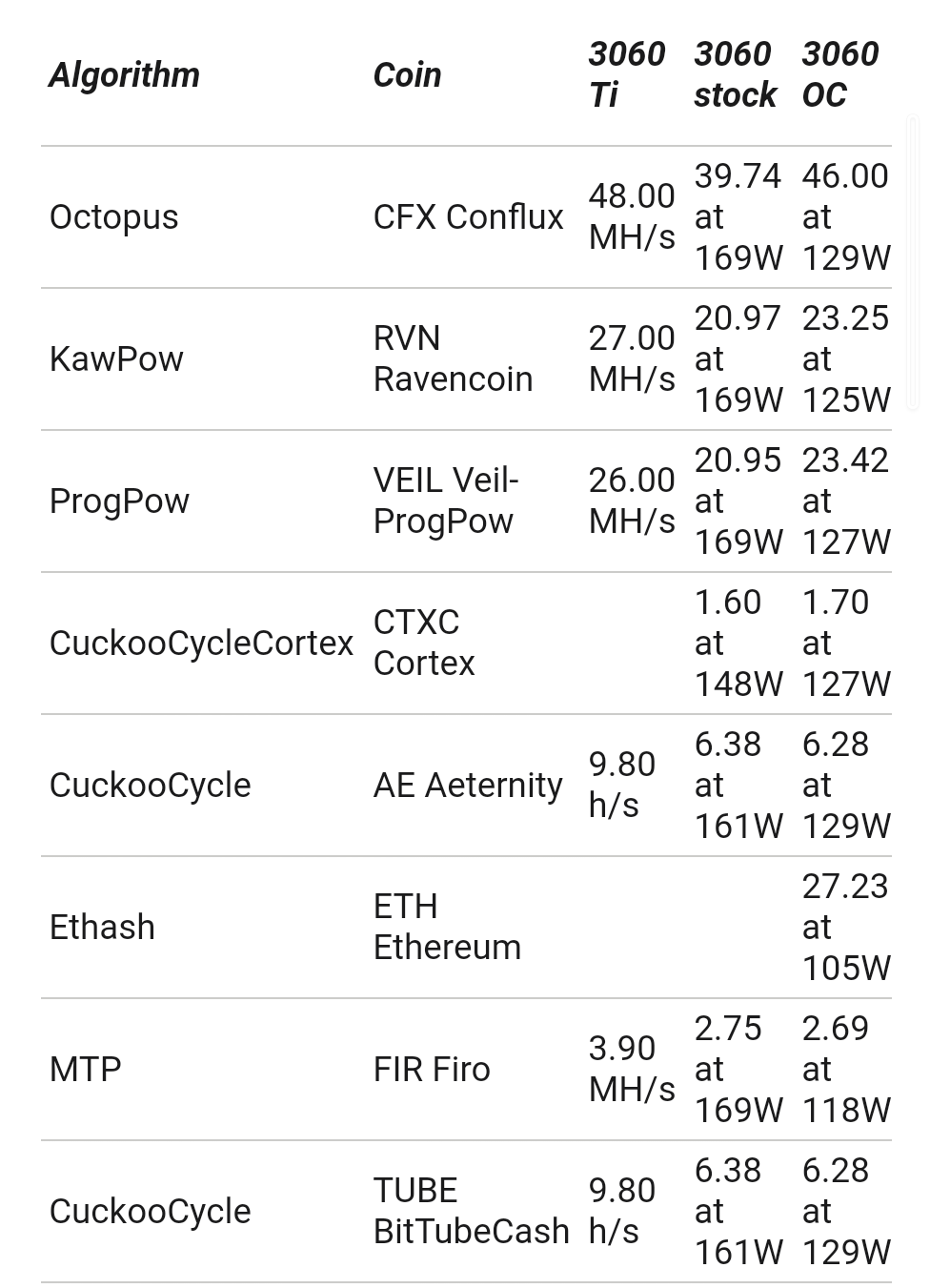Click the 3060 stock column header

click(736, 74)
